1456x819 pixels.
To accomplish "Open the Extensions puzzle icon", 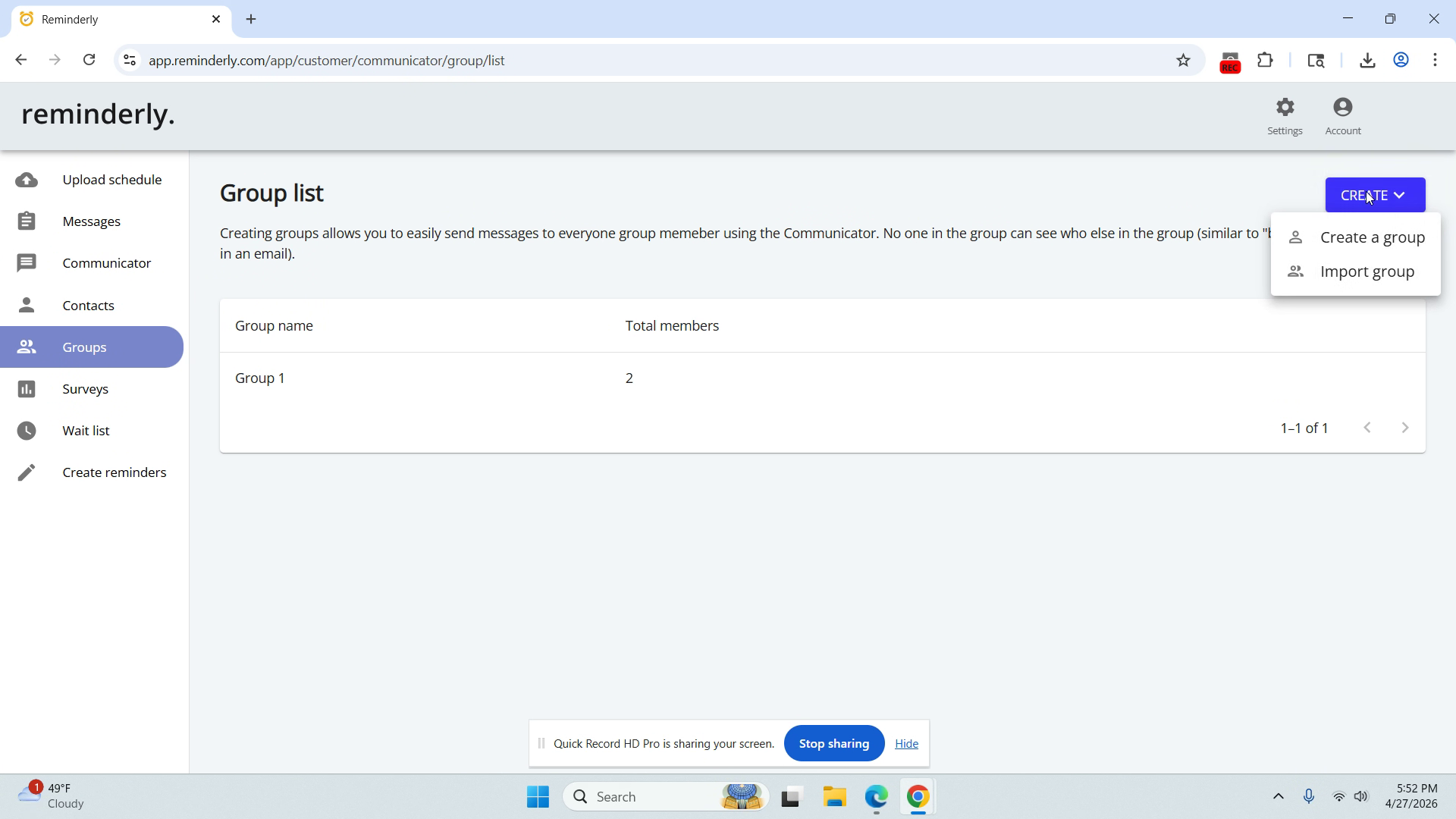I will (x=1265, y=61).
